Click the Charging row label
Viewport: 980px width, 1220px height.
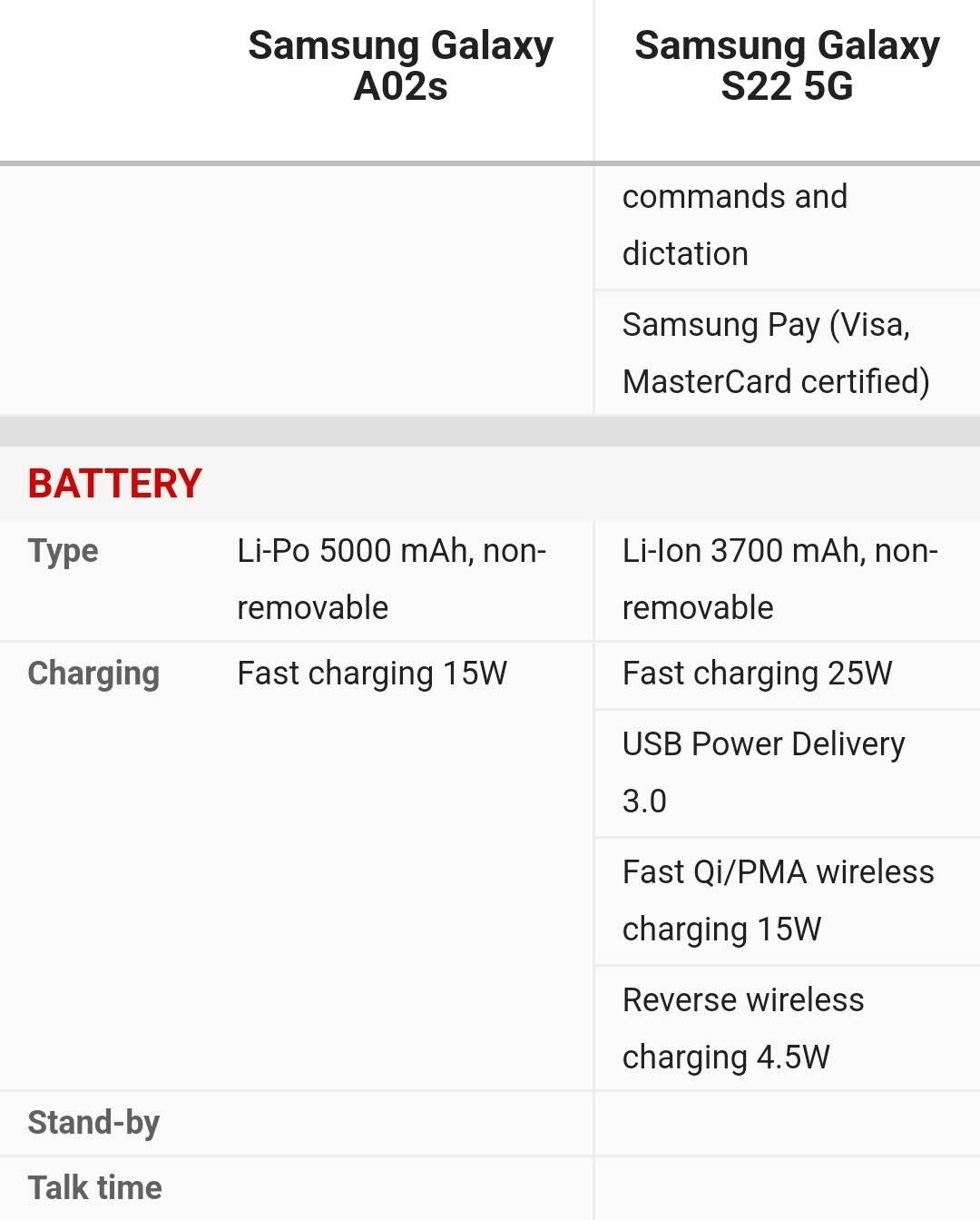[x=93, y=674]
